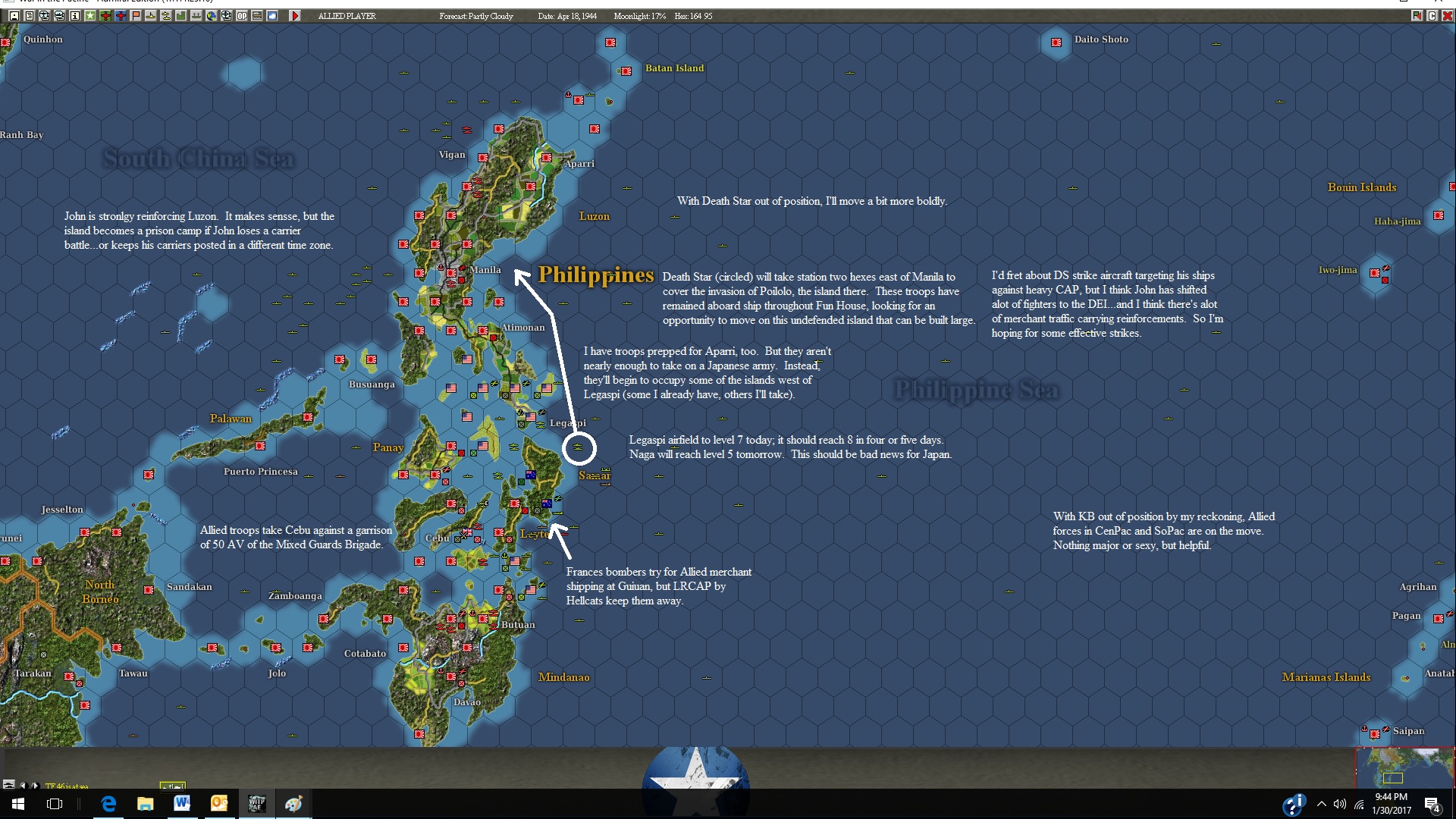Viewport: 1456px width, 819px height.
Task: Click the 'i' information toolbar icon
Action: pos(74,15)
